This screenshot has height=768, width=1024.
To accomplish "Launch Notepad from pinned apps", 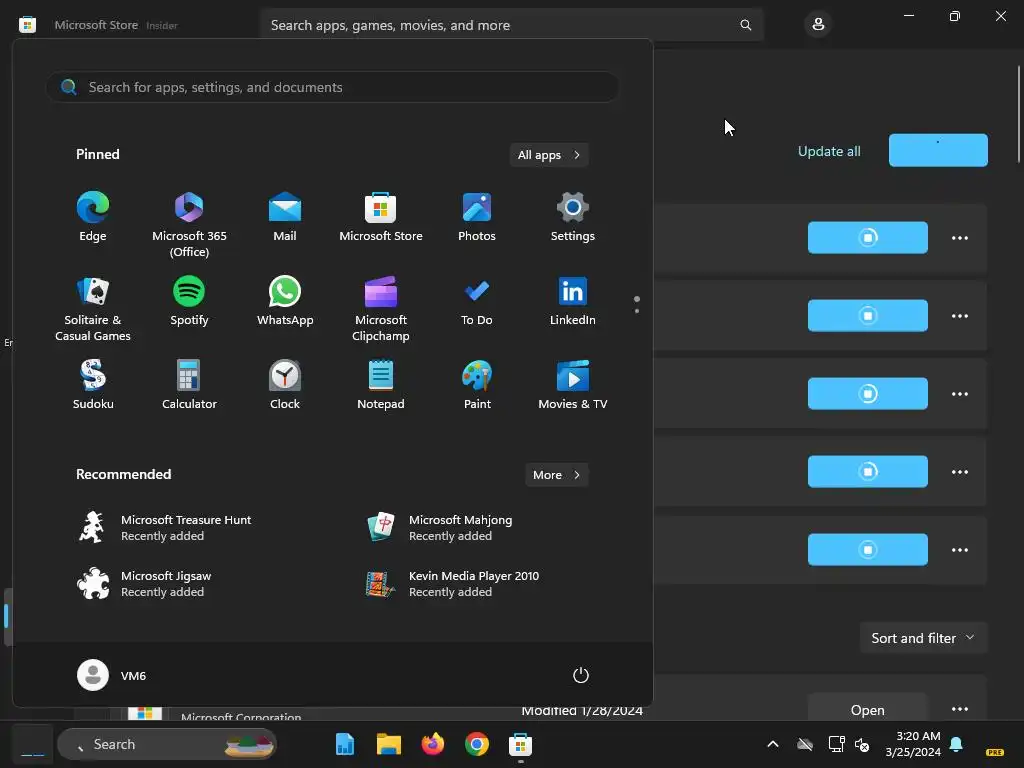I will click(x=381, y=385).
